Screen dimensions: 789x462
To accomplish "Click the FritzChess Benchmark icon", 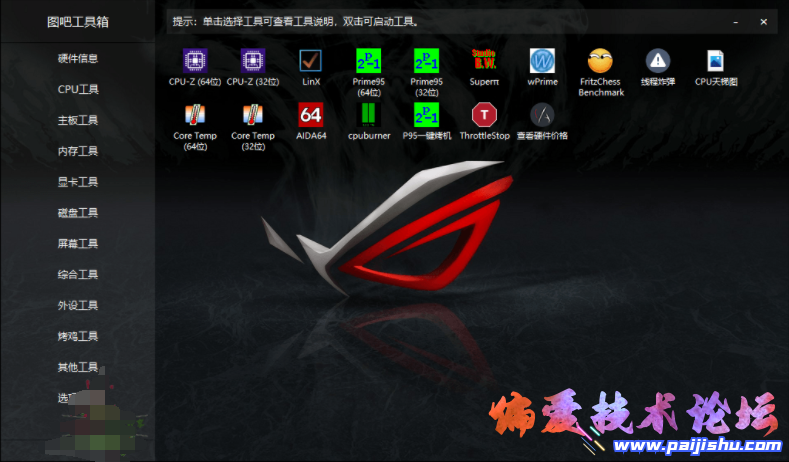I will 600,61.
